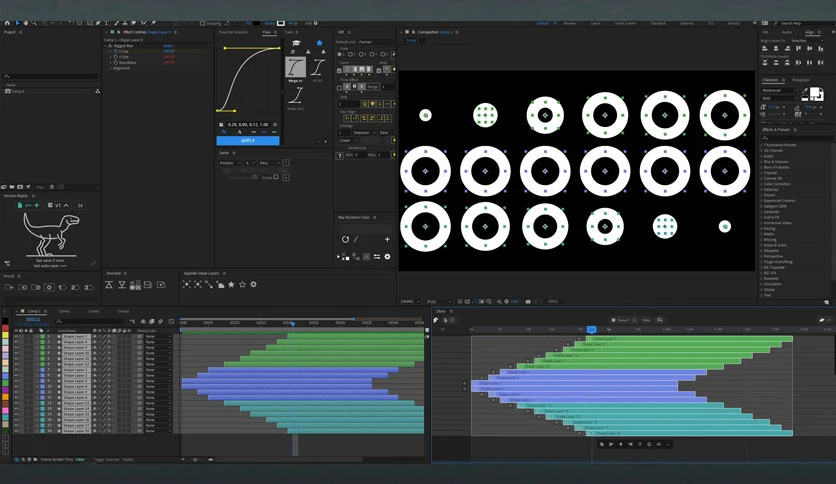Toggle visibility eye of the first timeline layer
This screenshot has width=836, height=484.
click(x=16, y=336)
